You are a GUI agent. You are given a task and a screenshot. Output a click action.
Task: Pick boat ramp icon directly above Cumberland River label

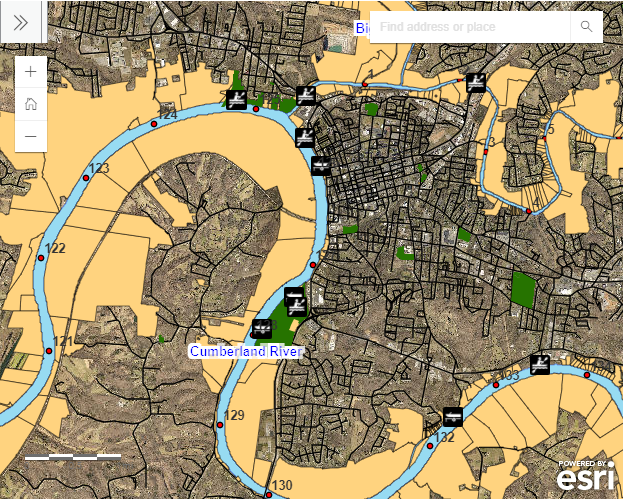[x=262, y=328]
